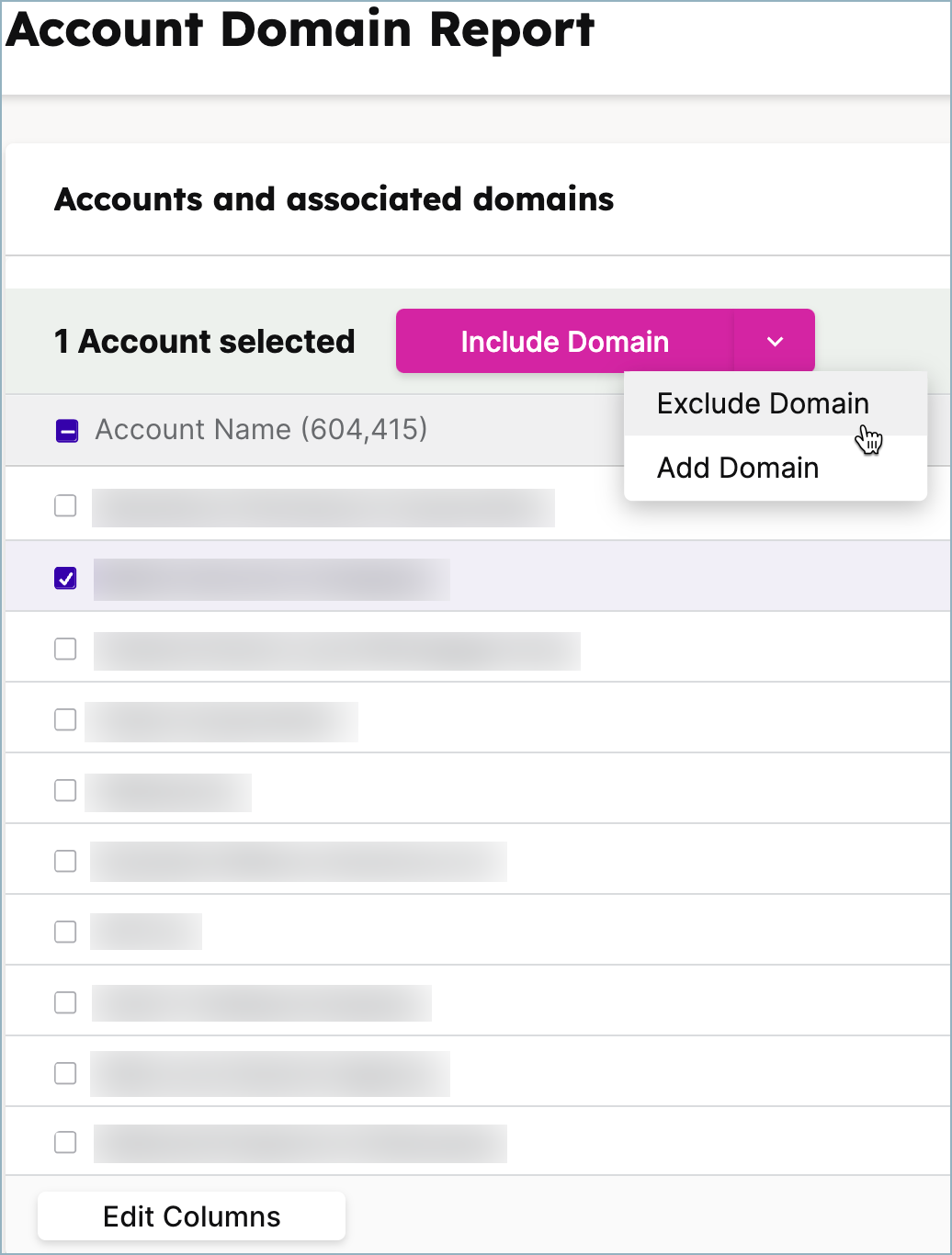This screenshot has height=1255, width=952.
Task: Open the dropdown arrow beside Include Domain
Action: coord(774,341)
